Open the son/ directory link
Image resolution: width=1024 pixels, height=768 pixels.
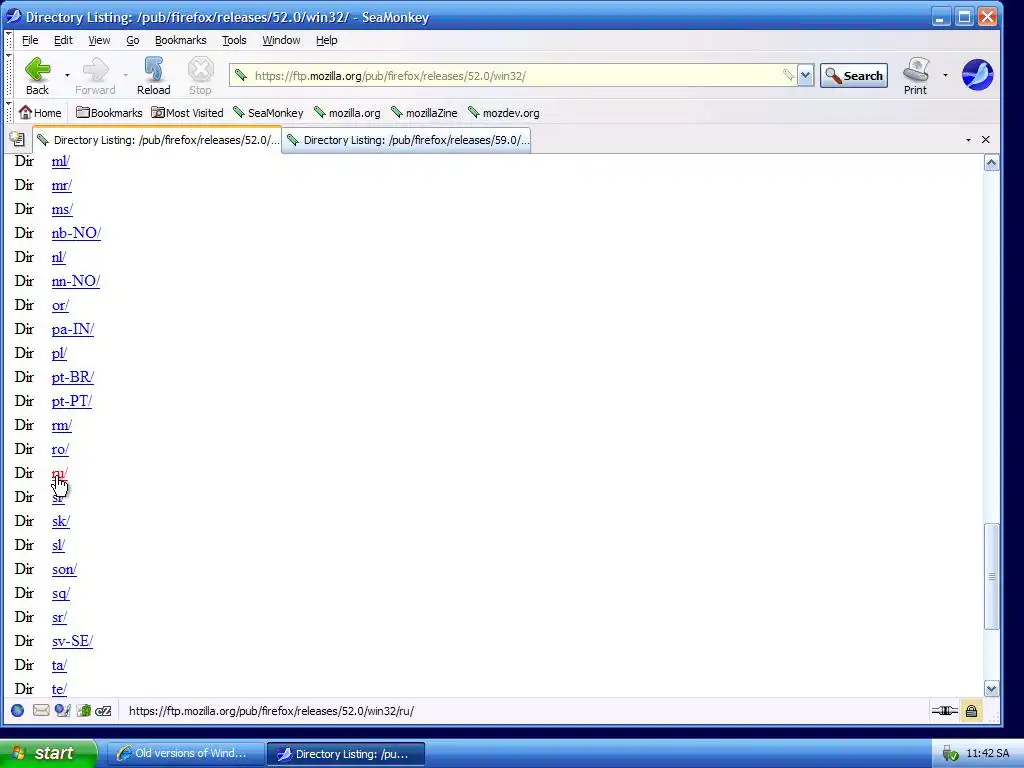tap(64, 569)
